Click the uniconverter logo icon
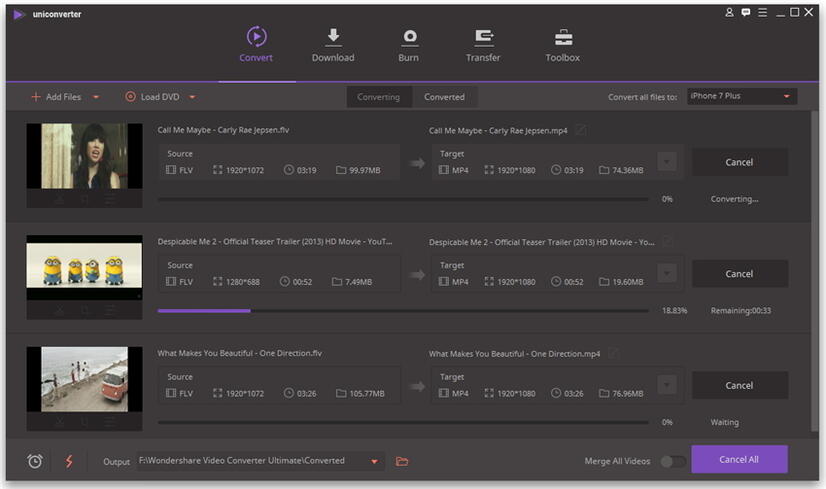The height and width of the screenshot is (489, 826). point(19,14)
